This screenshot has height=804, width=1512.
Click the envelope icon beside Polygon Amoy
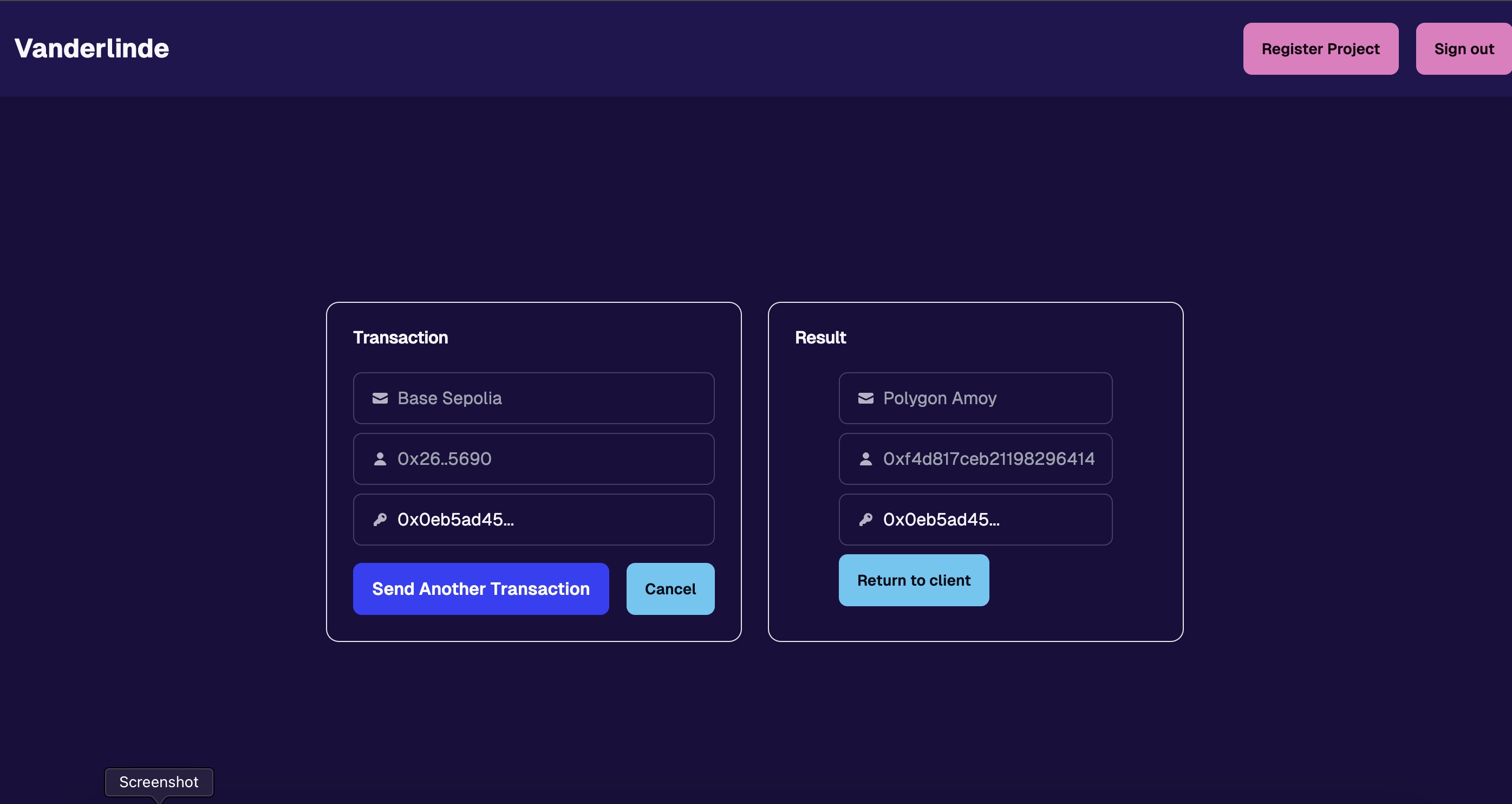[x=865, y=398]
